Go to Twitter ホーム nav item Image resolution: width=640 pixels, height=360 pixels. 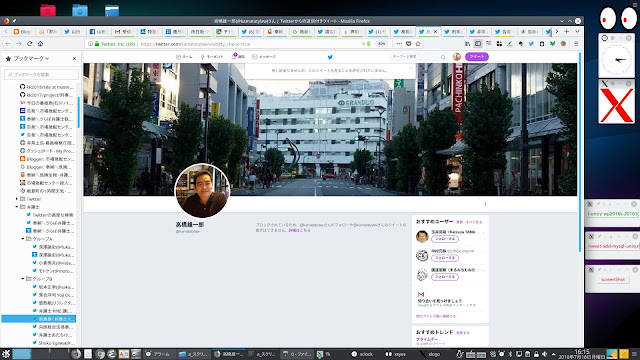point(184,57)
